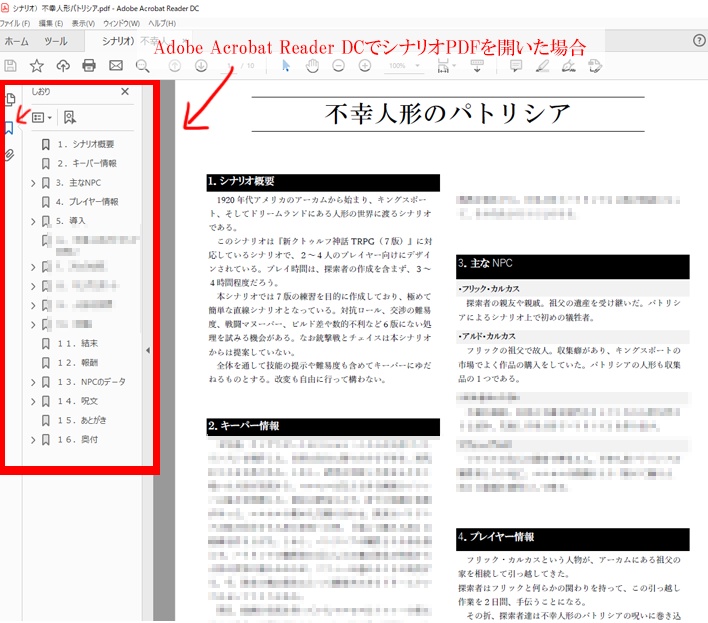Select the highlight text pen tool
Viewport: 708px width, 623px height.
point(542,66)
